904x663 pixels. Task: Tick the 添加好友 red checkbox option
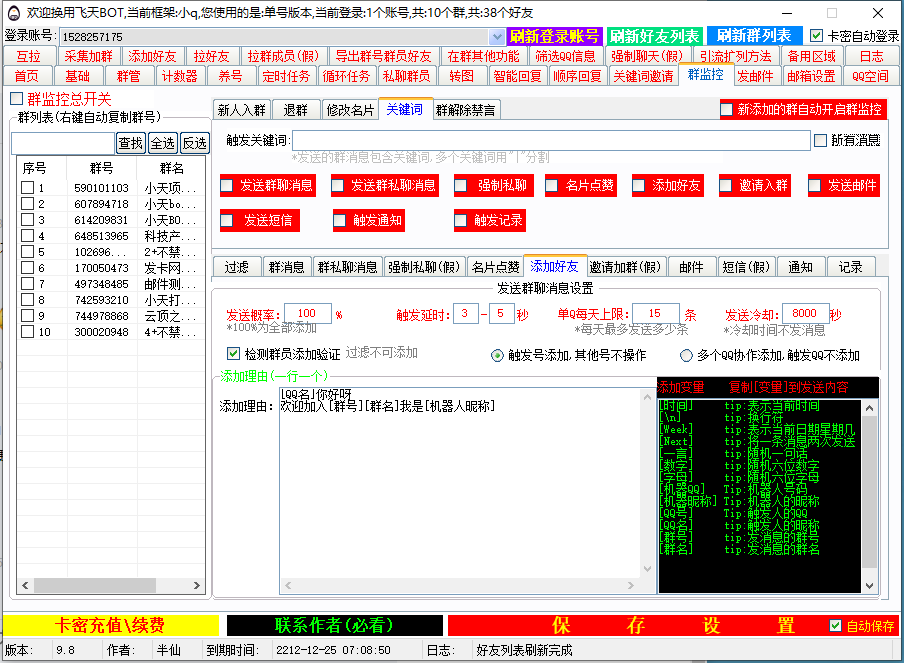click(x=639, y=186)
